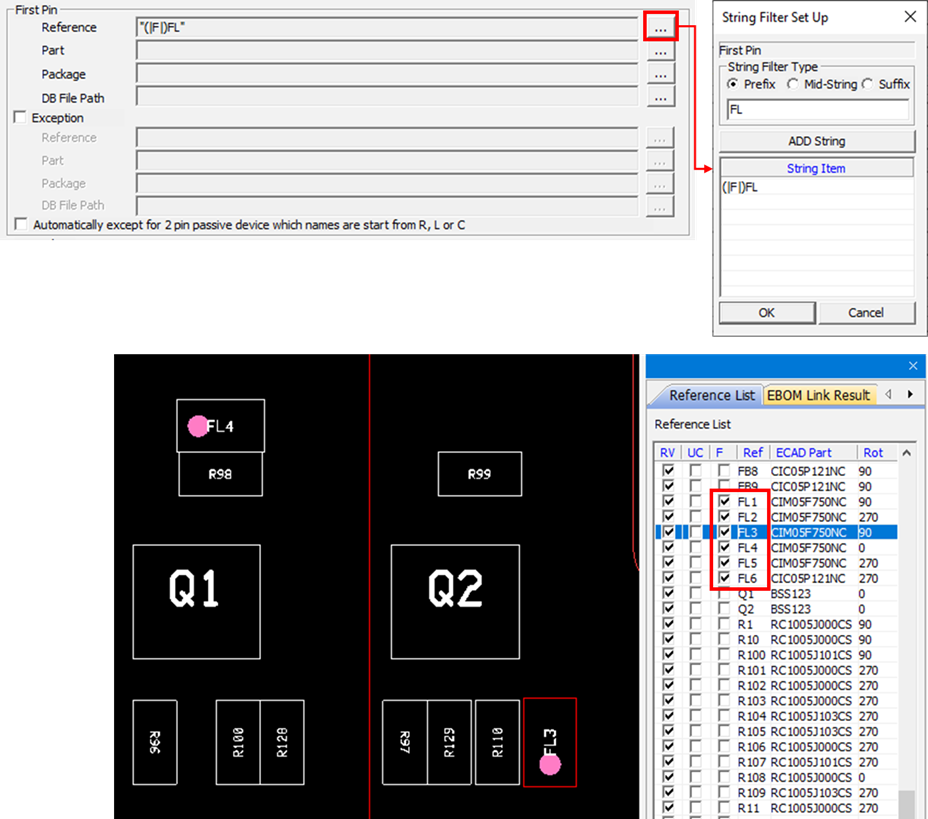Uncheck the F checkbox for FL1

[x=724, y=501]
